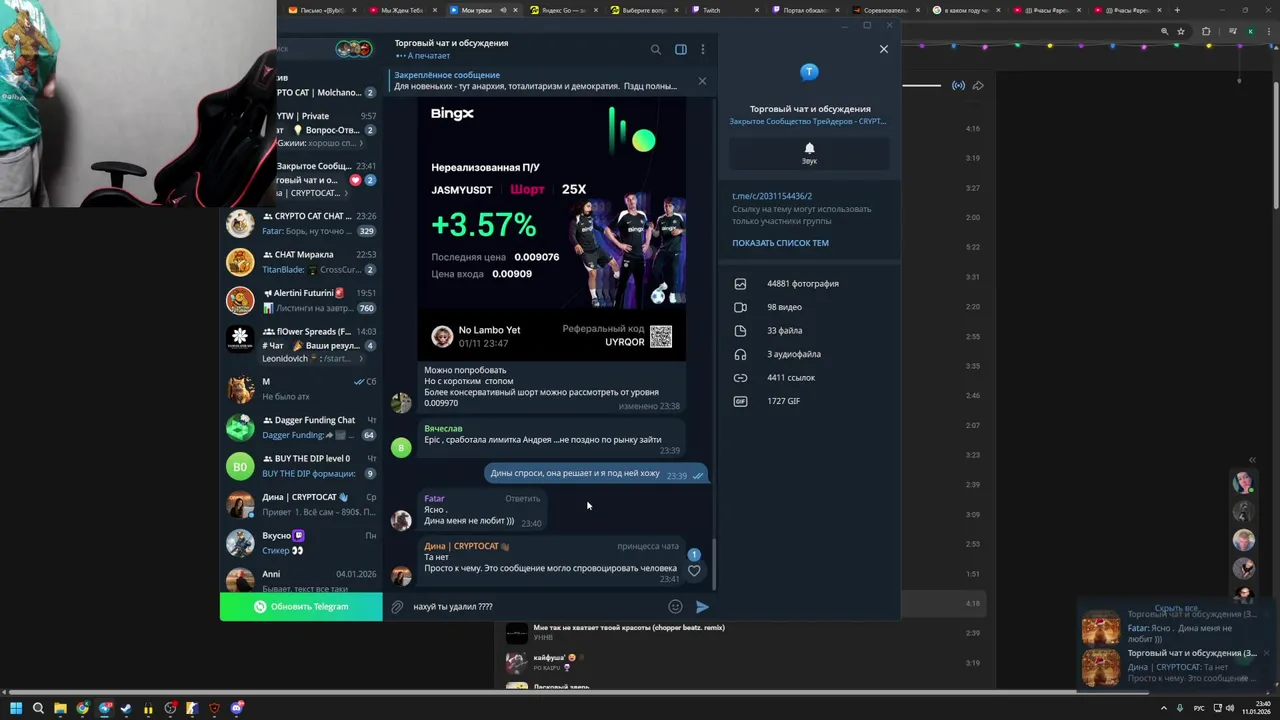This screenshot has height=720, width=1280.
Task: Click the video icon in group info
Action: [x=740, y=307]
